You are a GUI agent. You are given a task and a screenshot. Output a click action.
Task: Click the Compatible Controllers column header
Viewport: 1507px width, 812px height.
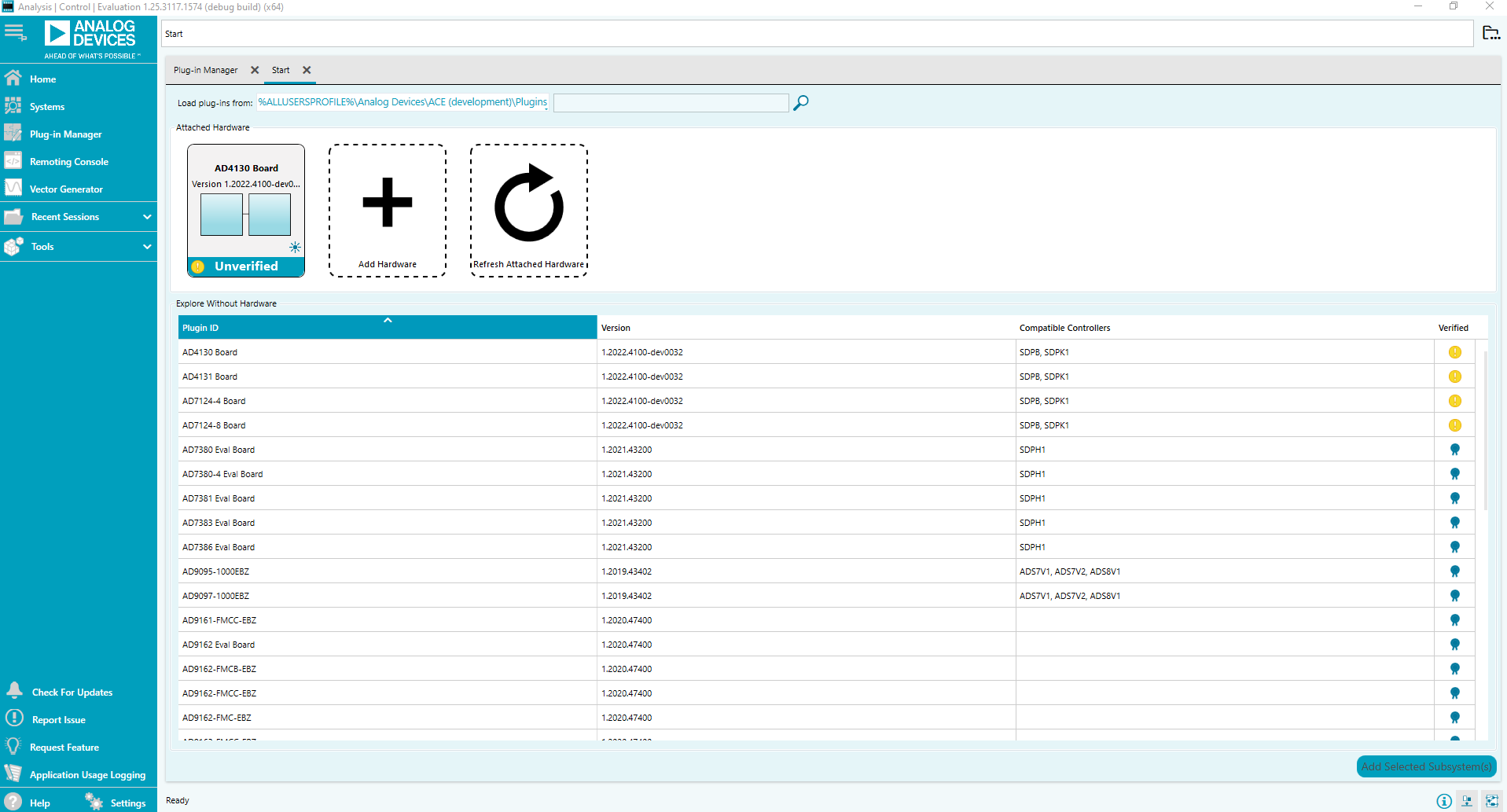1224,327
